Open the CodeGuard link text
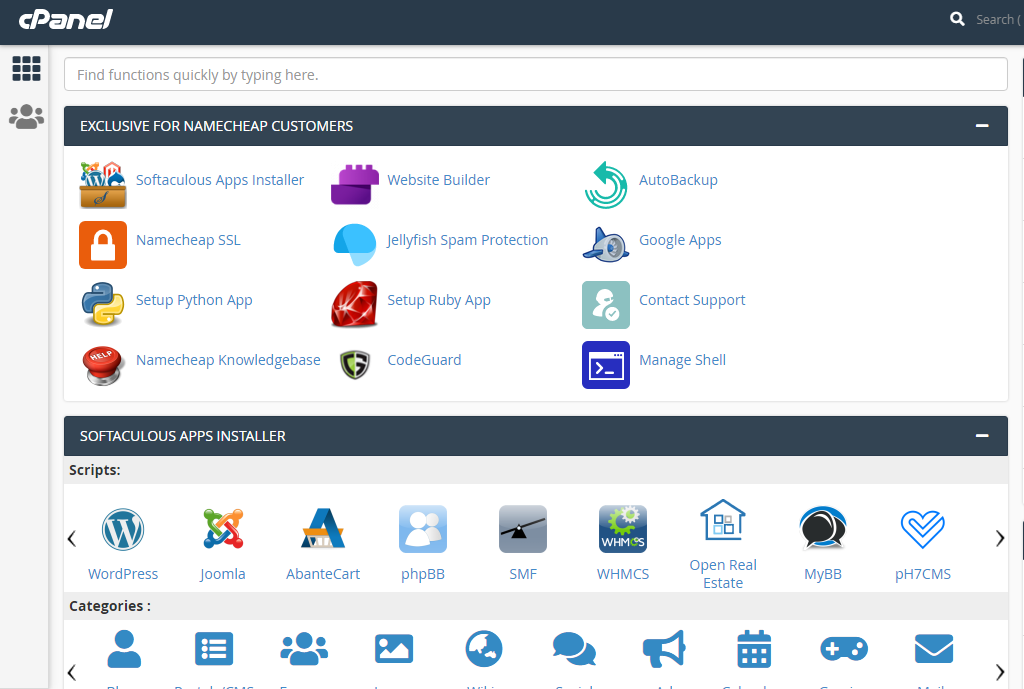Image resolution: width=1024 pixels, height=689 pixels. click(x=424, y=360)
